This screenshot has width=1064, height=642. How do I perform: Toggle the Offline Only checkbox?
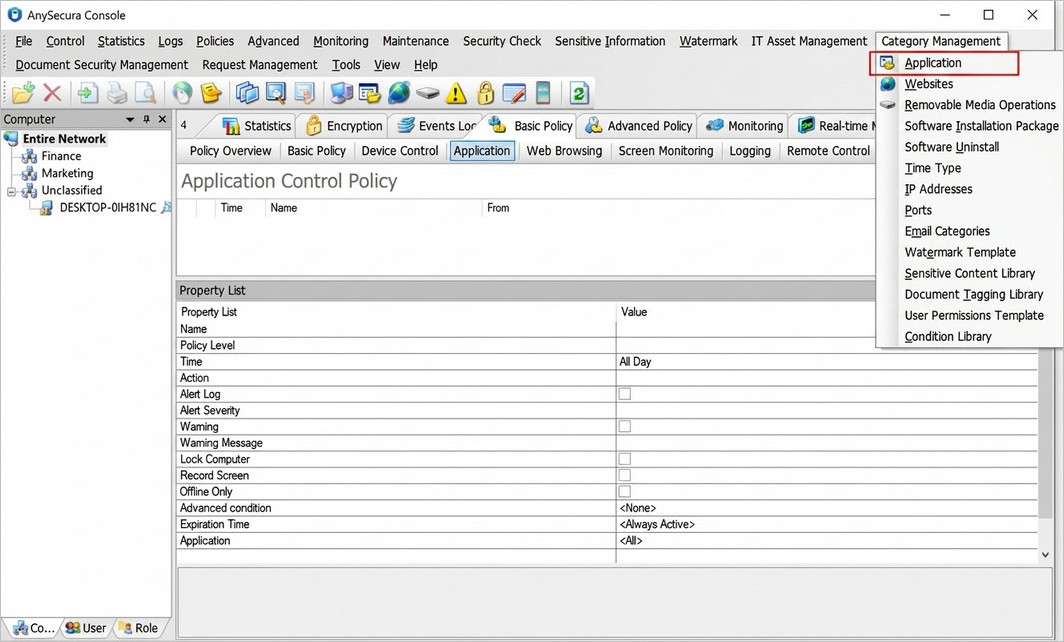(625, 491)
